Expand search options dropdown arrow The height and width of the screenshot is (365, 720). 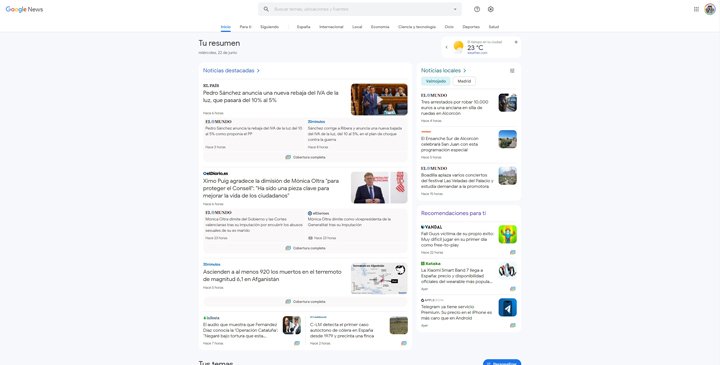point(455,9)
